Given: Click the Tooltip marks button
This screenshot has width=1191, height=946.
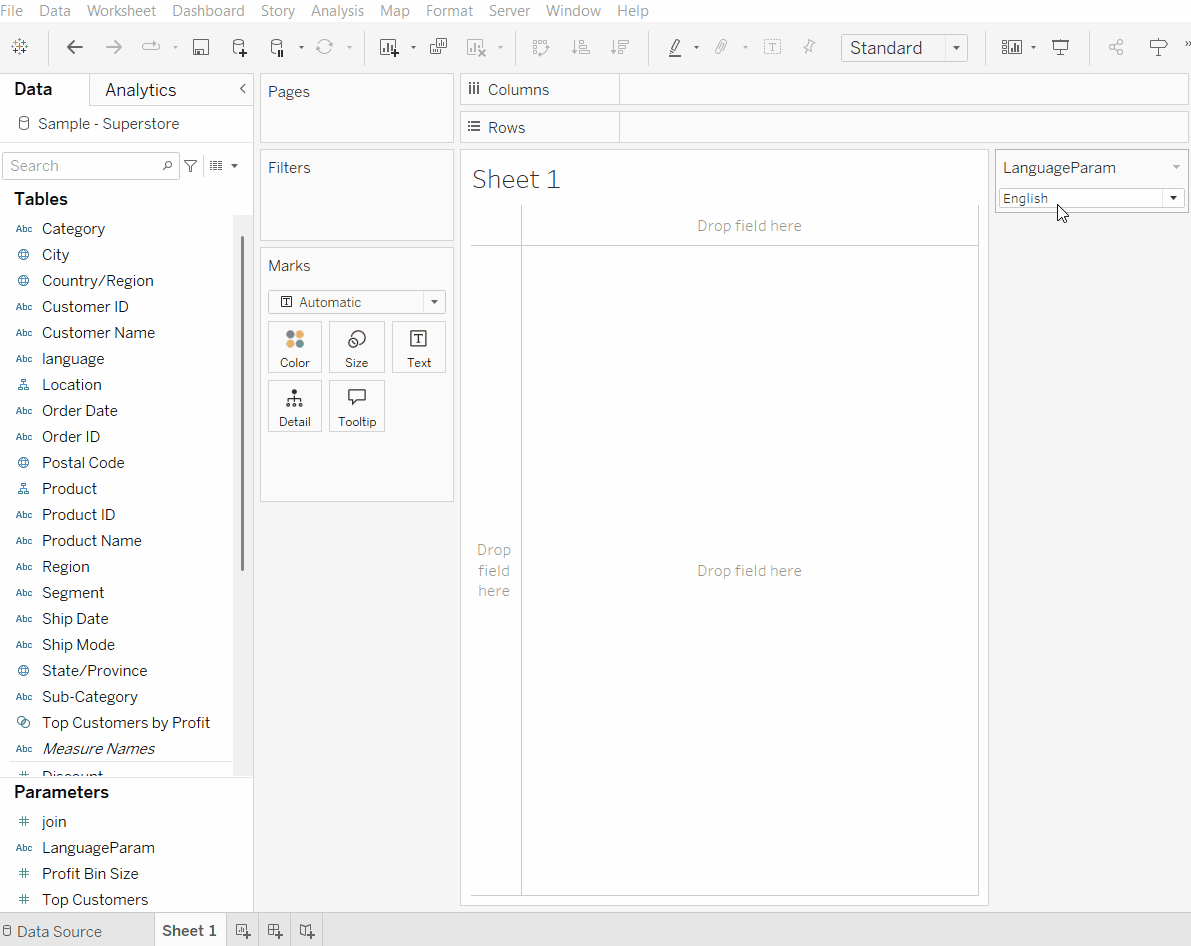Looking at the screenshot, I should coord(357,406).
